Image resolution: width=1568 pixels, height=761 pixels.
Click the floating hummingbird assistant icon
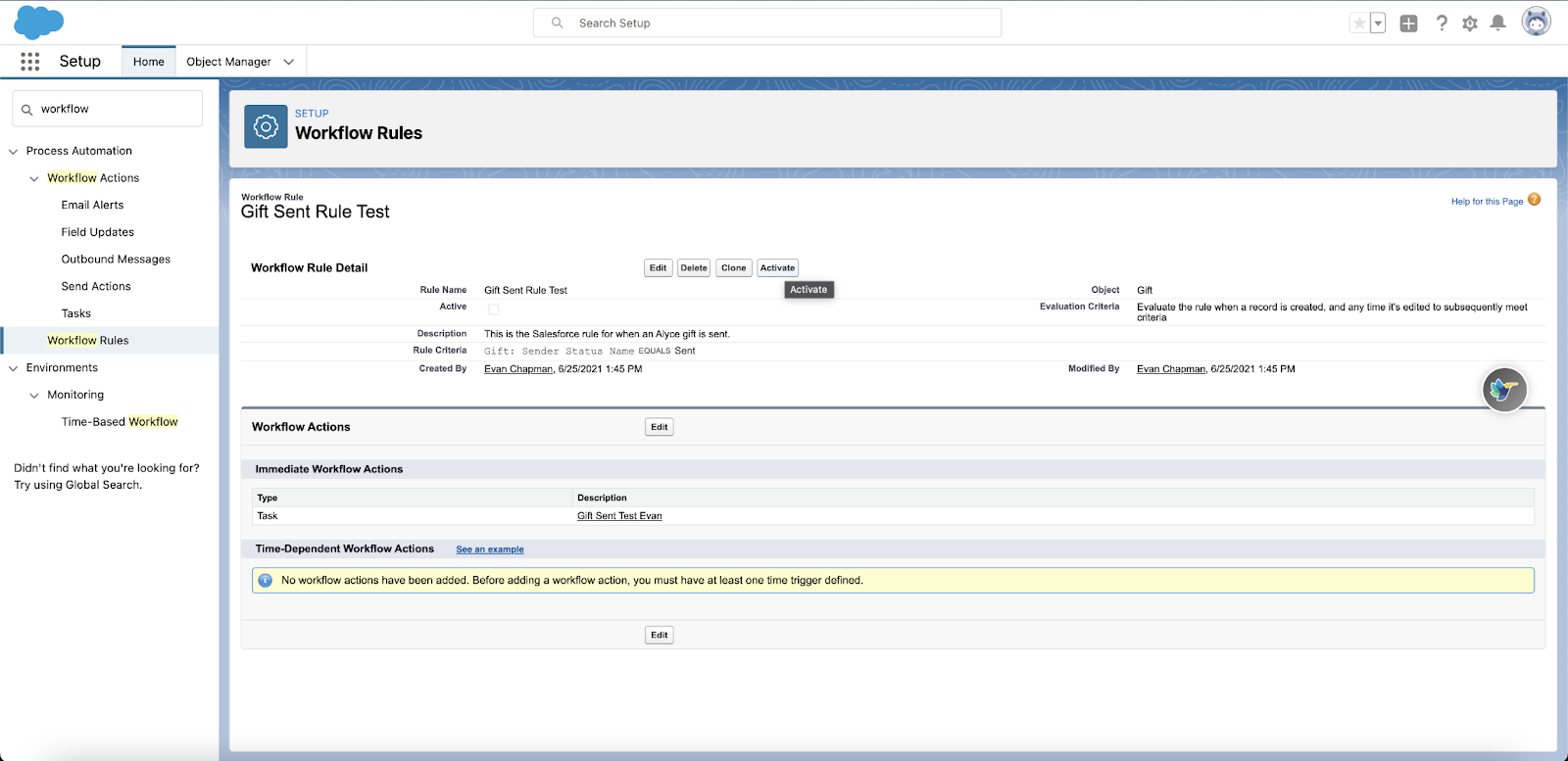coord(1504,390)
